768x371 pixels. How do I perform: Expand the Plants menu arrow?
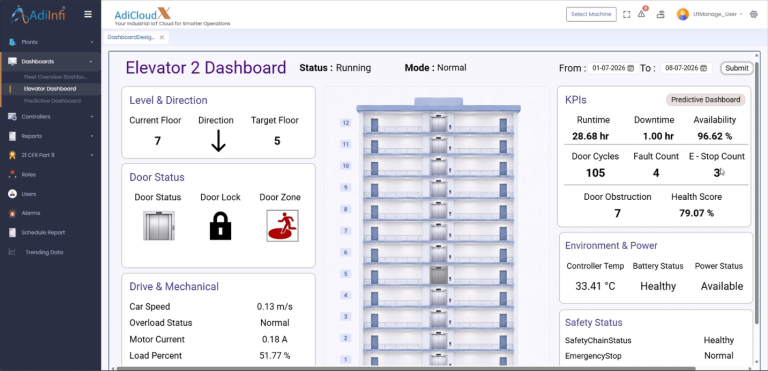click(x=92, y=43)
